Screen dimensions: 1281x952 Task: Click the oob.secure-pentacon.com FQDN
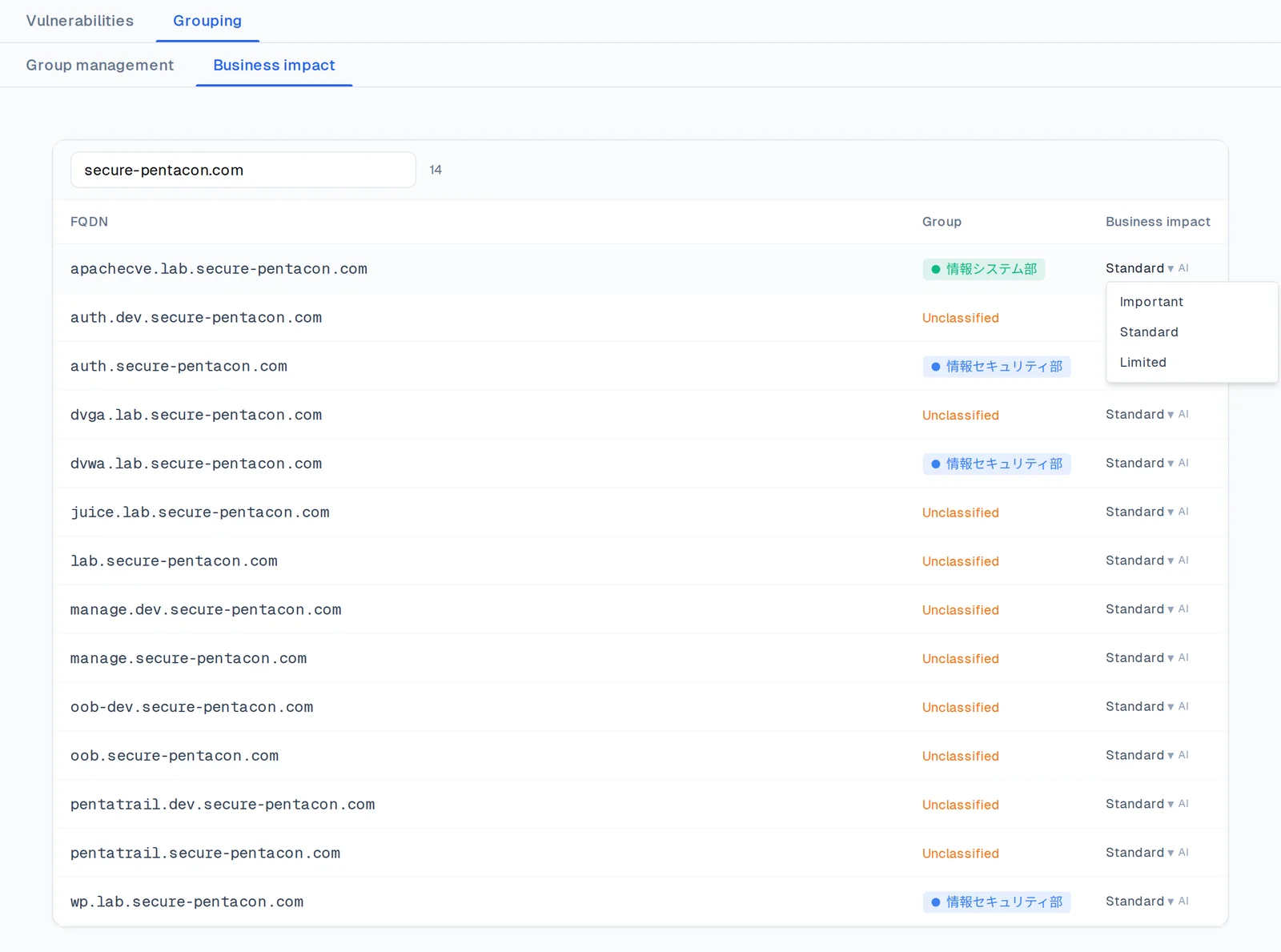click(175, 756)
